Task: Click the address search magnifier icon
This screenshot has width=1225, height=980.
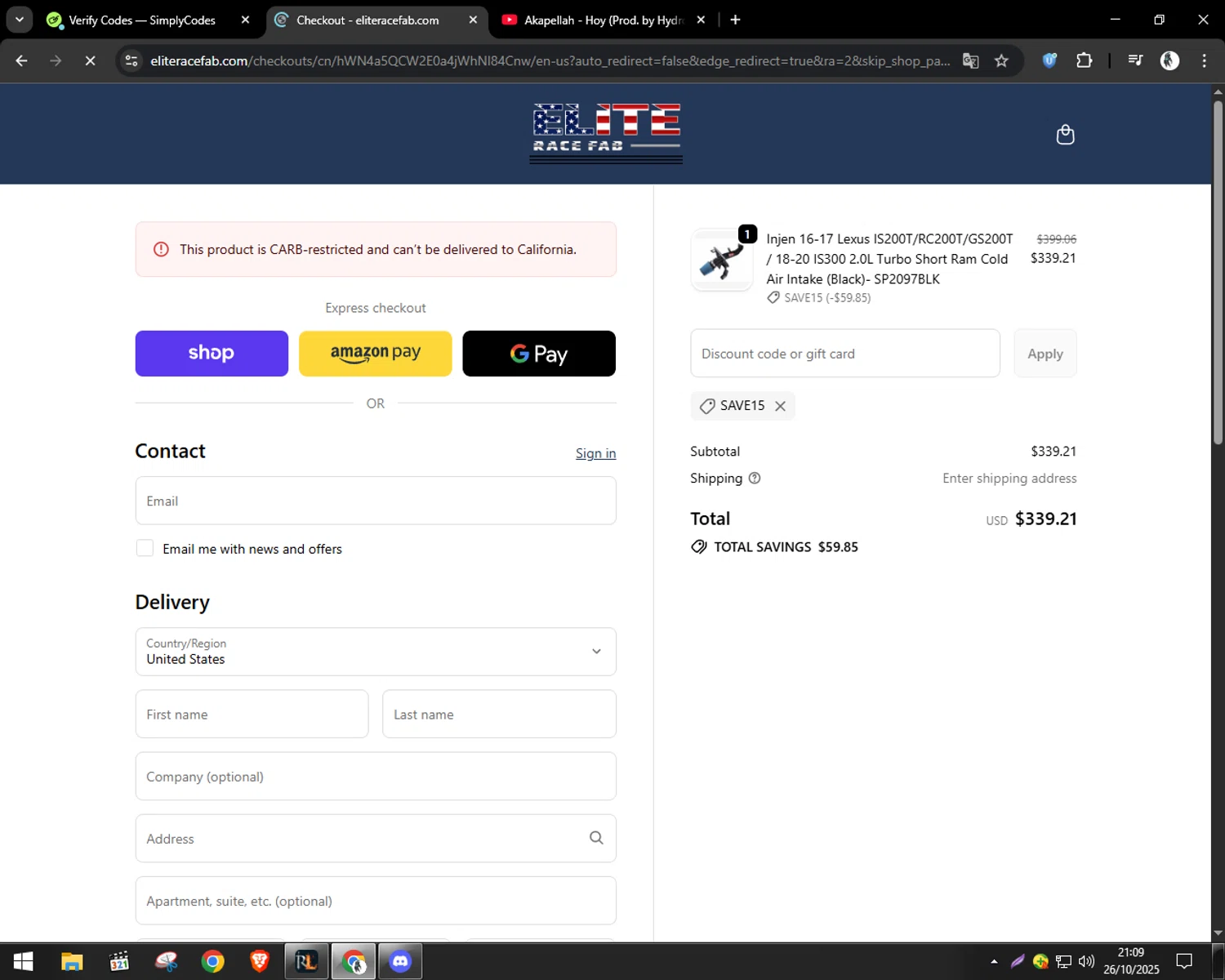Action: click(596, 838)
